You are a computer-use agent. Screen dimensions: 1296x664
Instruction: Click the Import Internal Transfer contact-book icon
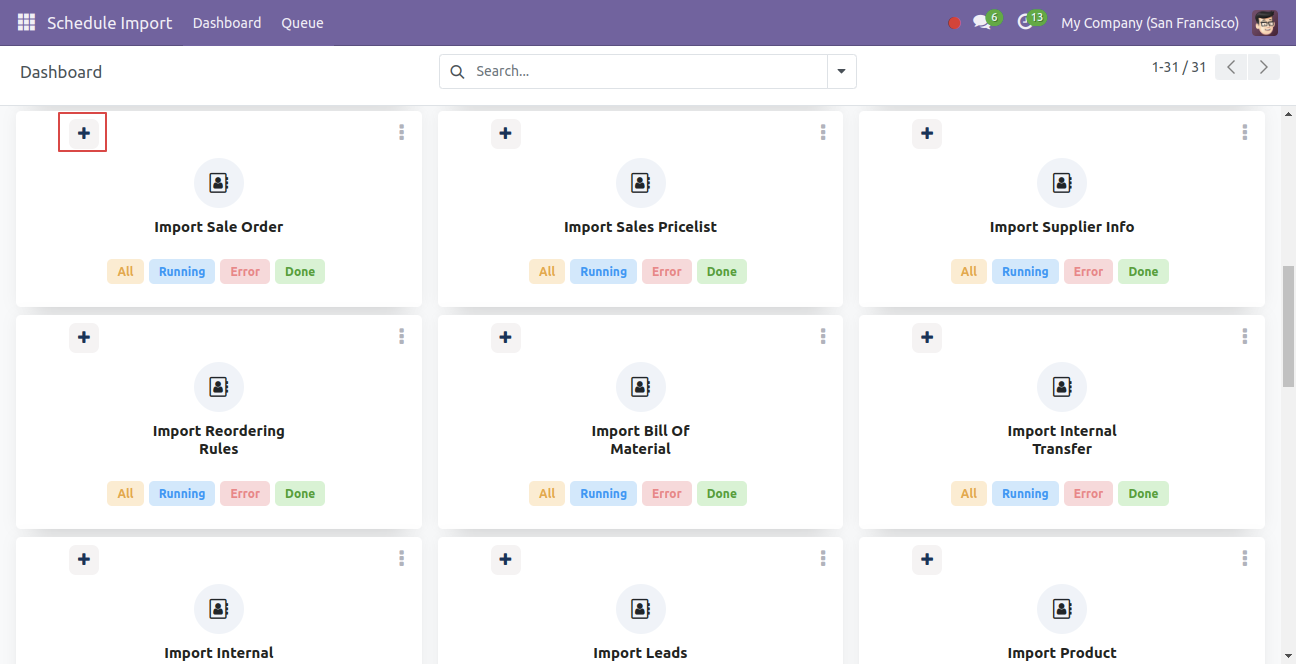coord(1062,387)
